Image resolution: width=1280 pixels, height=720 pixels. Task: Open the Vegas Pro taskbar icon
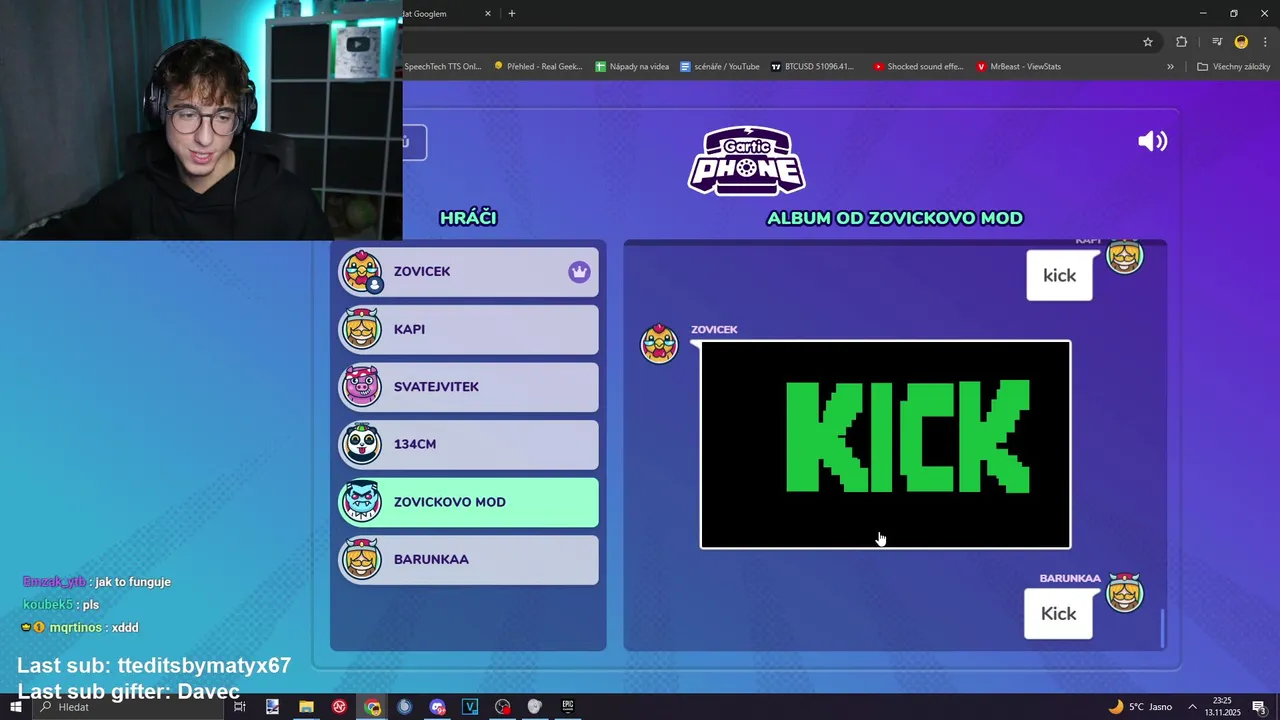[470, 707]
